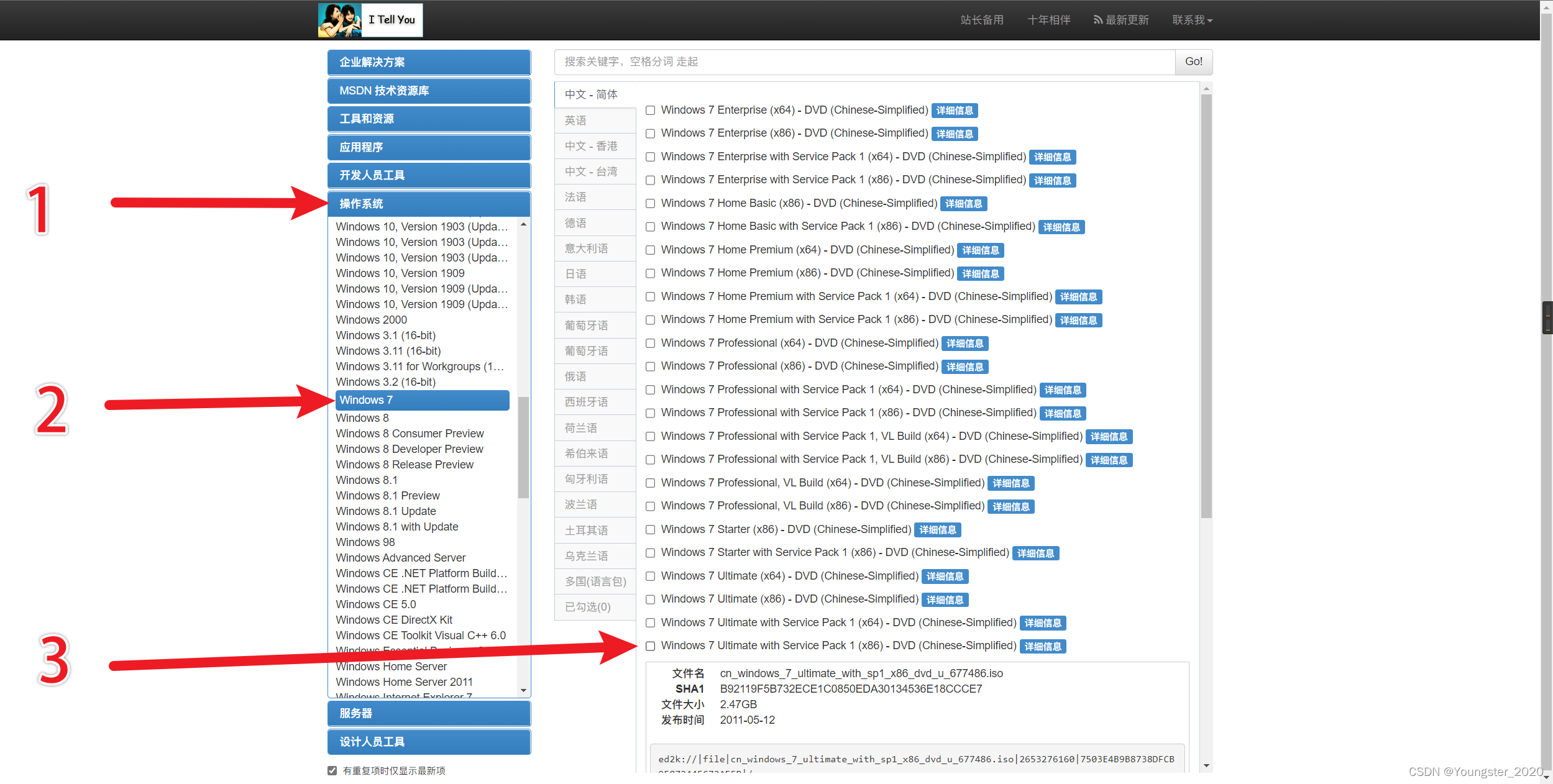Show 详细信息 for Windows 7 Professional (x86)

pyautogui.click(x=965, y=367)
